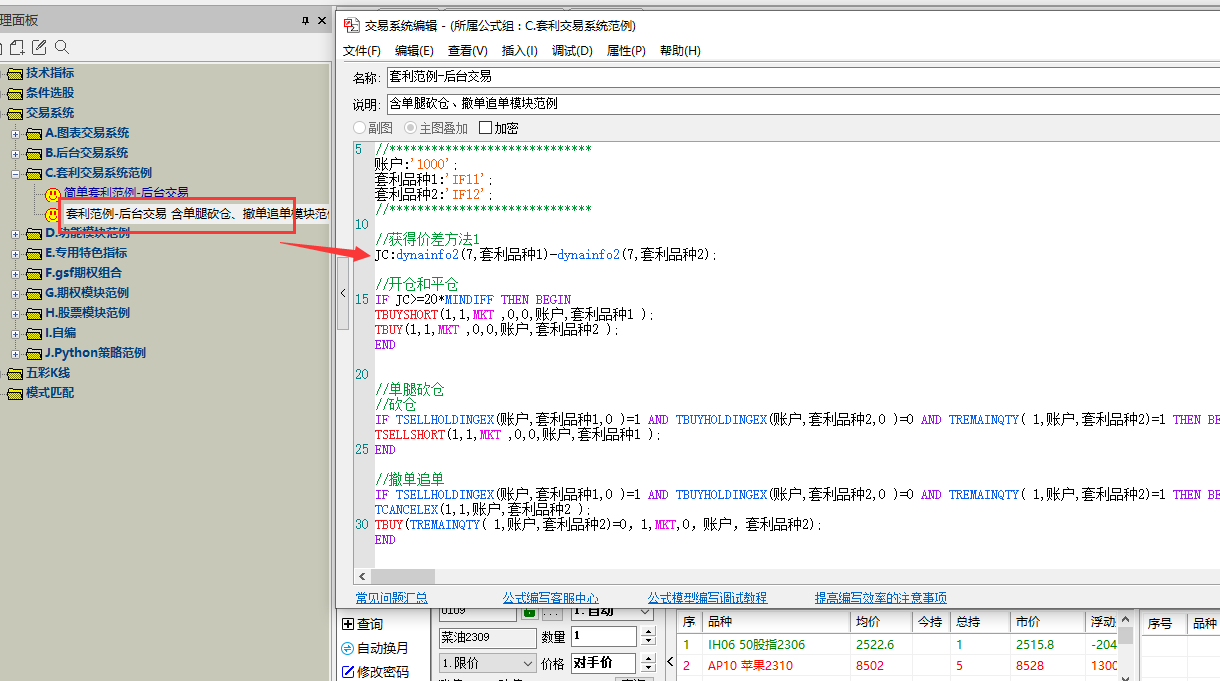Open the 公式模型编写调试教程 link

(x=707, y=598)
